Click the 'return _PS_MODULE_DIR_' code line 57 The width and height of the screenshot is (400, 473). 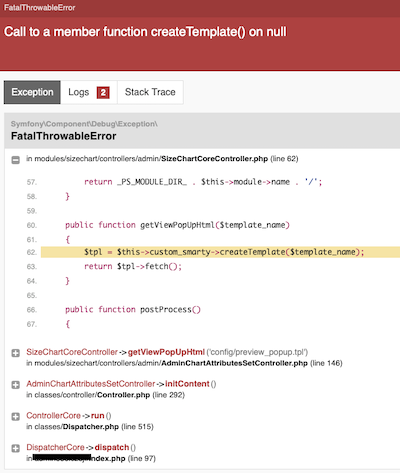point(203,182)
